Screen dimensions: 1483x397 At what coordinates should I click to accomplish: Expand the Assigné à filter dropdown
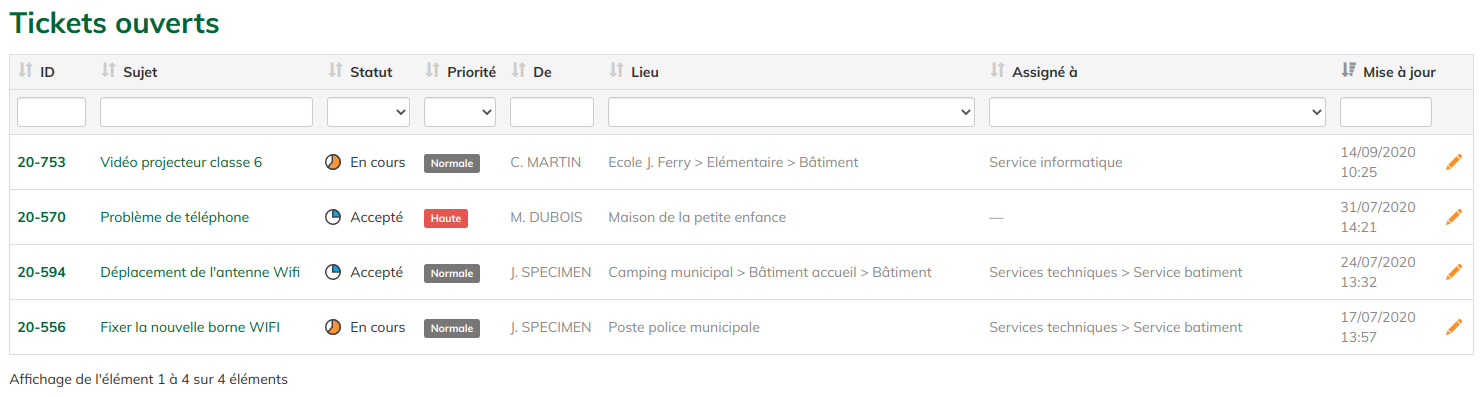tap(1157, 112)
